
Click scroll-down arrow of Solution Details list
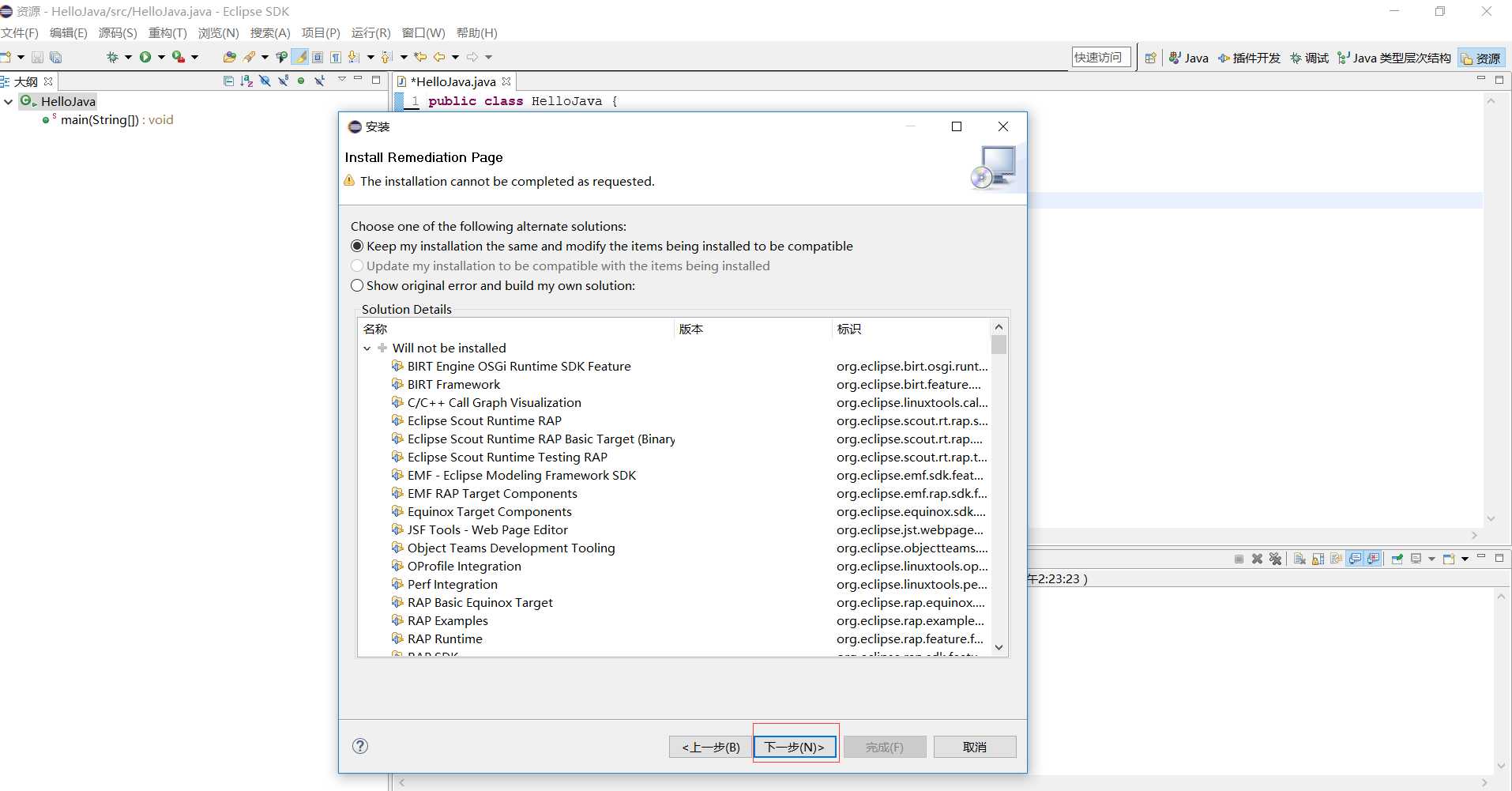999,647
